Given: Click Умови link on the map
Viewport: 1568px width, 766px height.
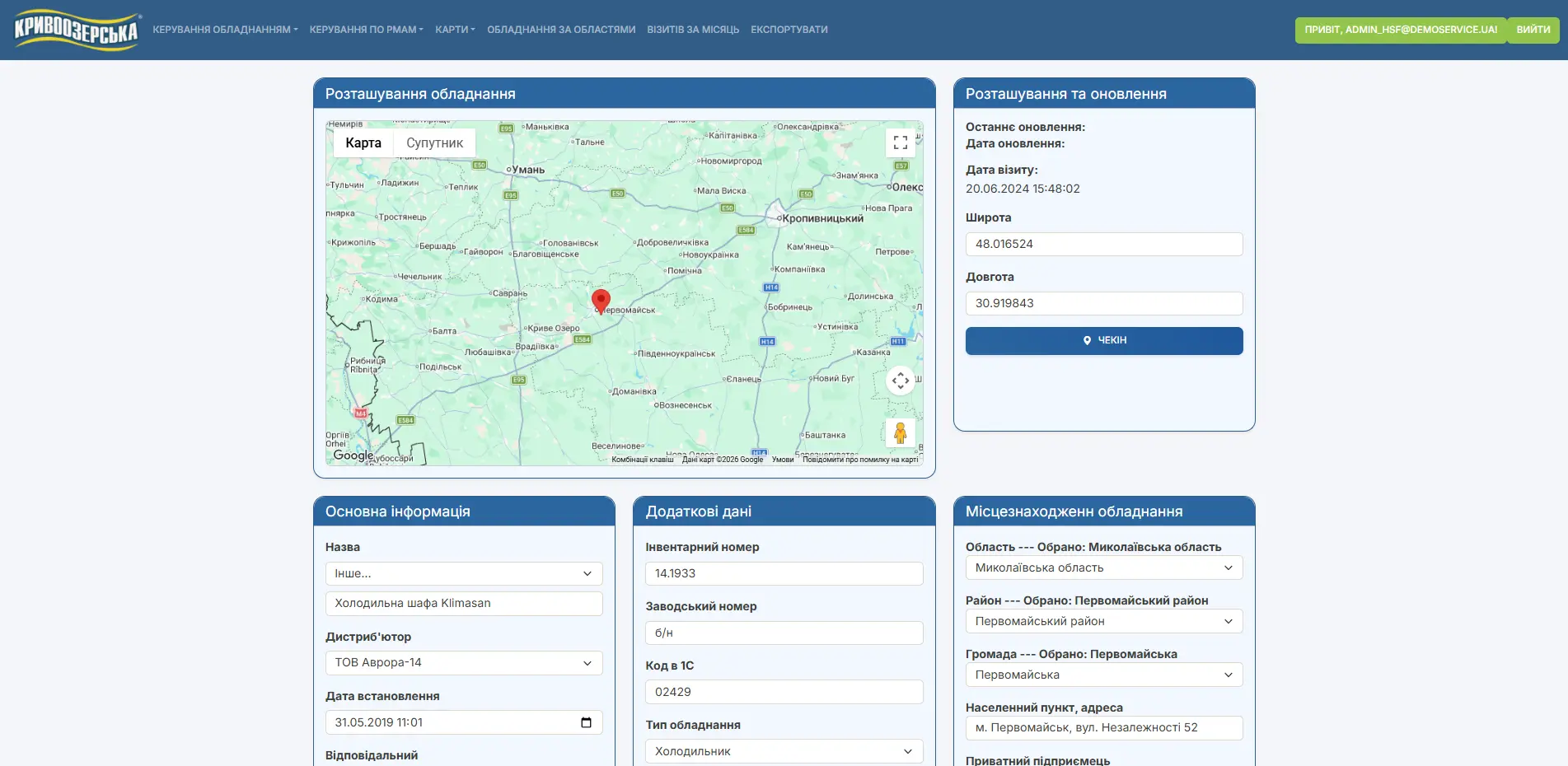Looking at the screenshot, I should pos(783,460).
